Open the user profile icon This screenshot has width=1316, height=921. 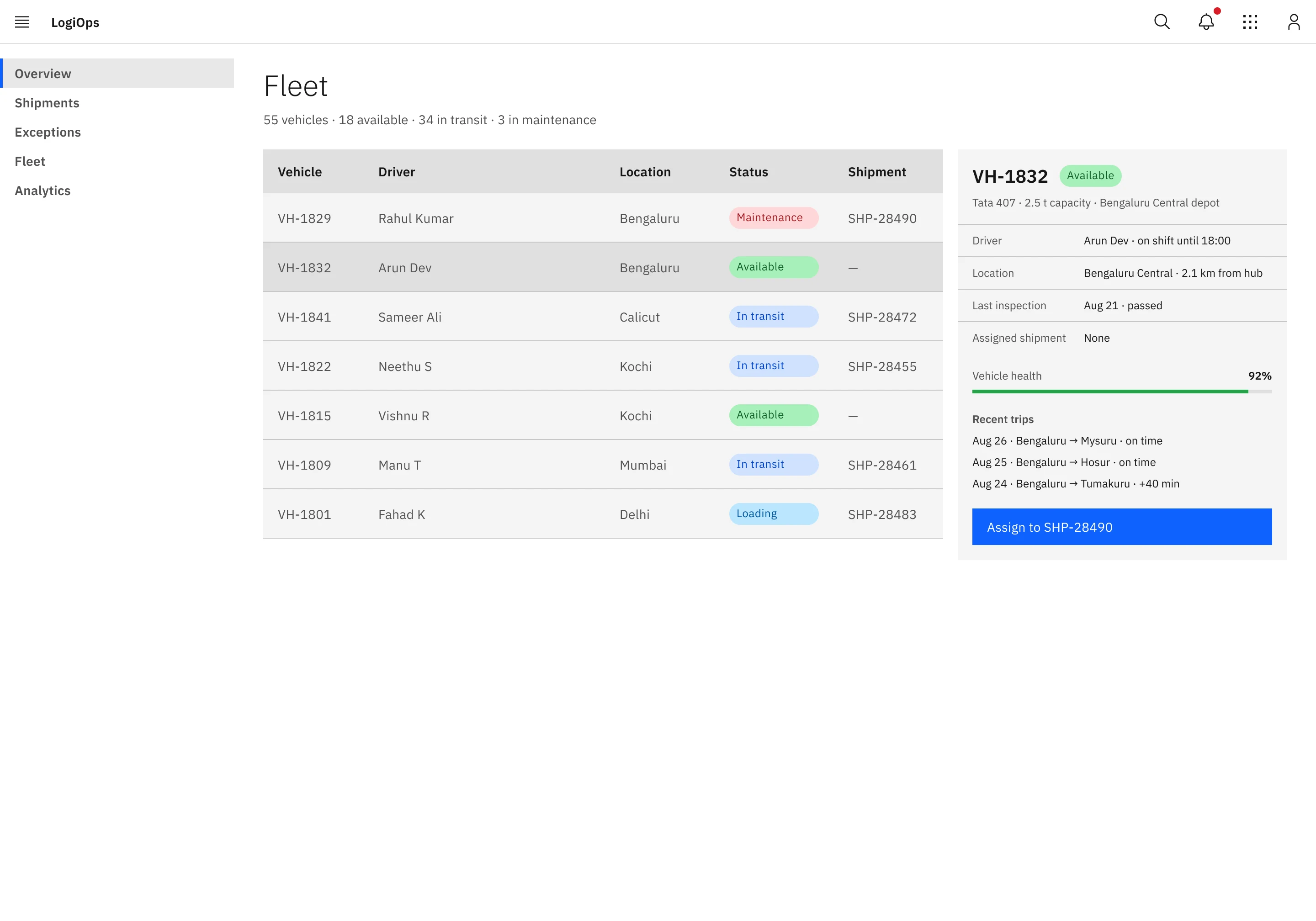(x=1294, y=22)
